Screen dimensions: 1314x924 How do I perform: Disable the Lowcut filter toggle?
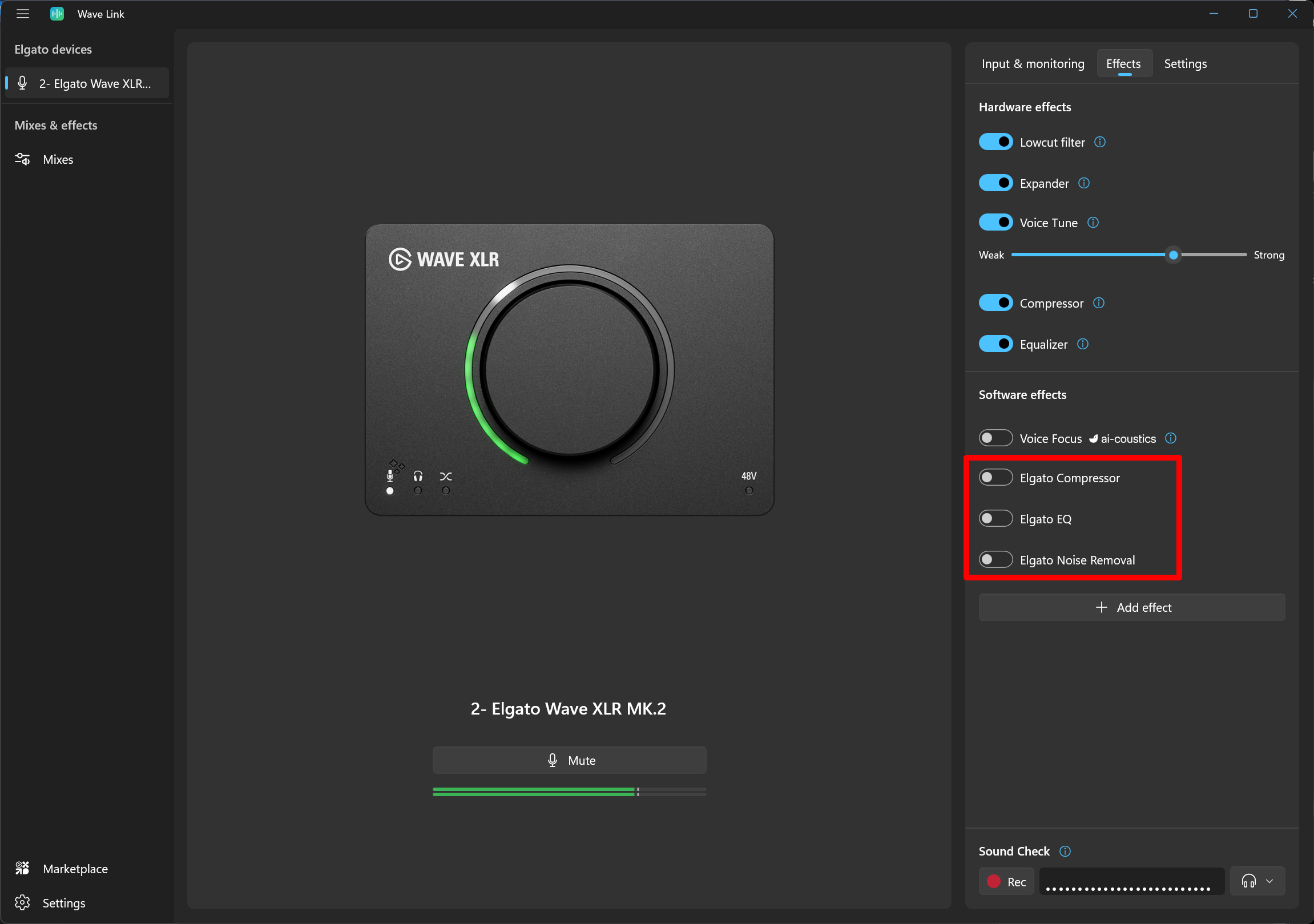click(x=995, y=142)
